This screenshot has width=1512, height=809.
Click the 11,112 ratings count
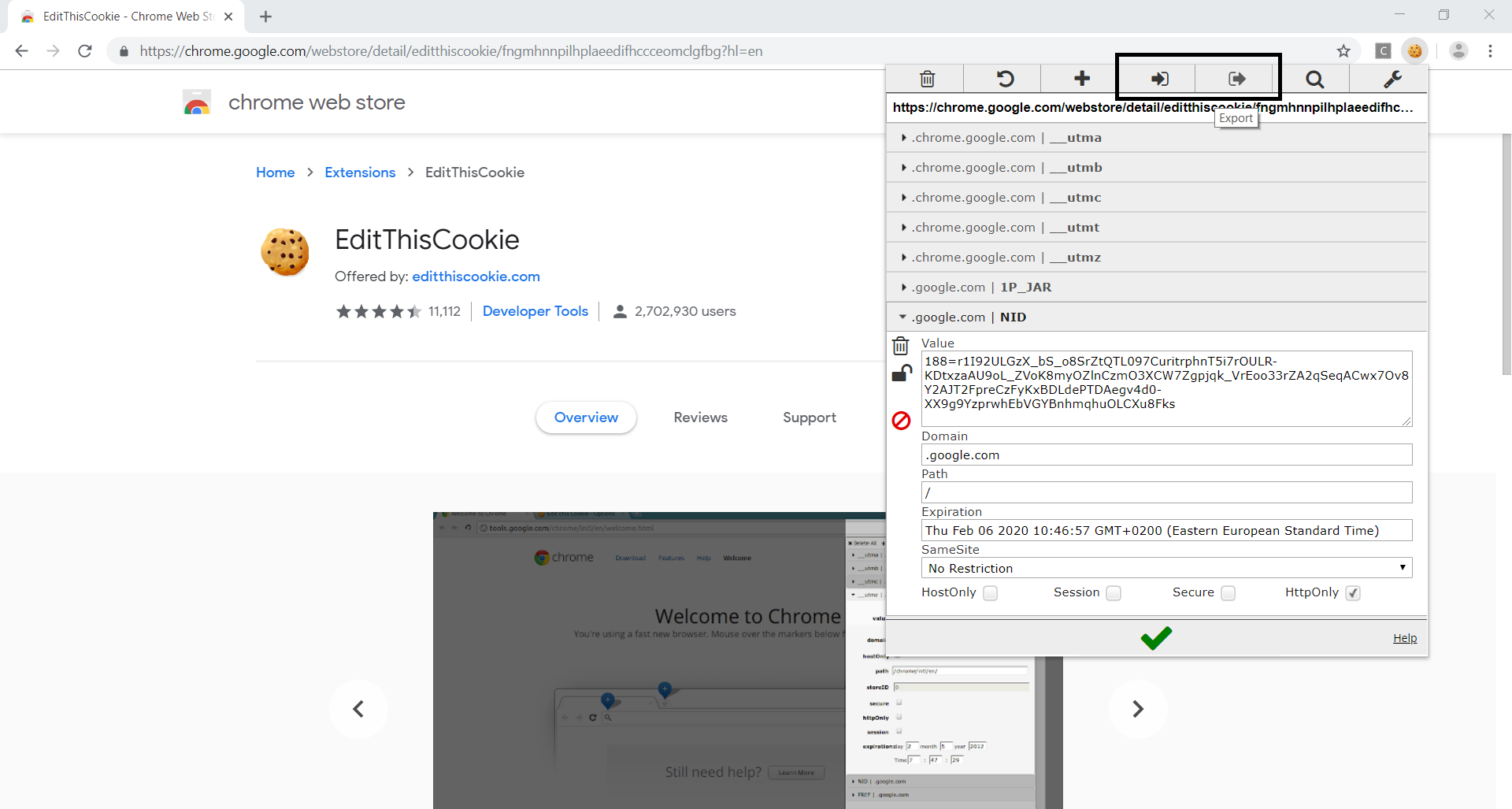point(444,311)
